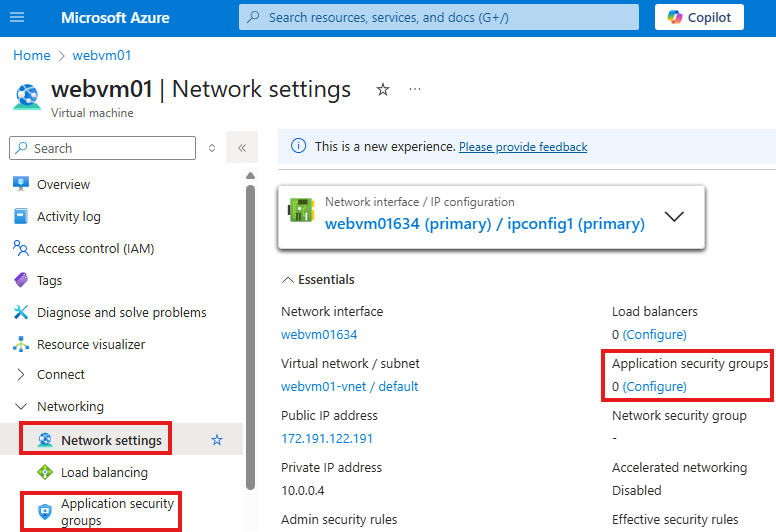Click the Network settings globe icon

[45, 439]
